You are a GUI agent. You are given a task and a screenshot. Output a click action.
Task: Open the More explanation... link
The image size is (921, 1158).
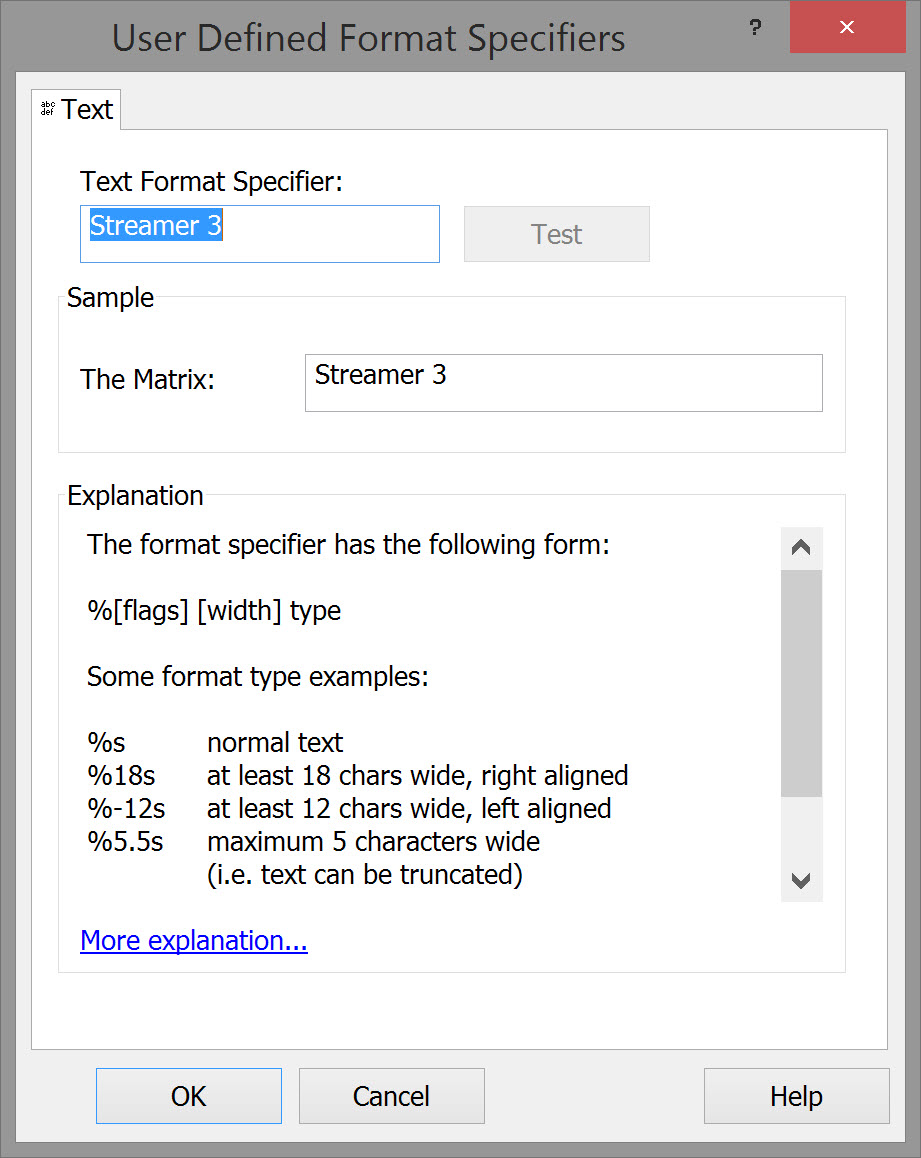pos(194,941)
